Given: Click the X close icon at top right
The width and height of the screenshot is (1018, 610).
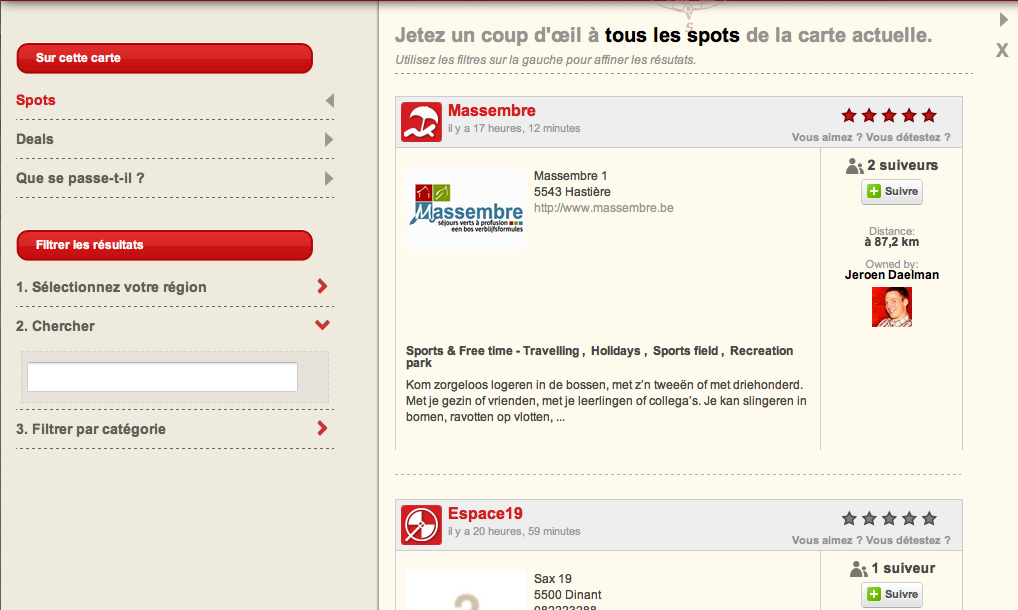Looking at the screenshot, I should tap(1002, 50).
